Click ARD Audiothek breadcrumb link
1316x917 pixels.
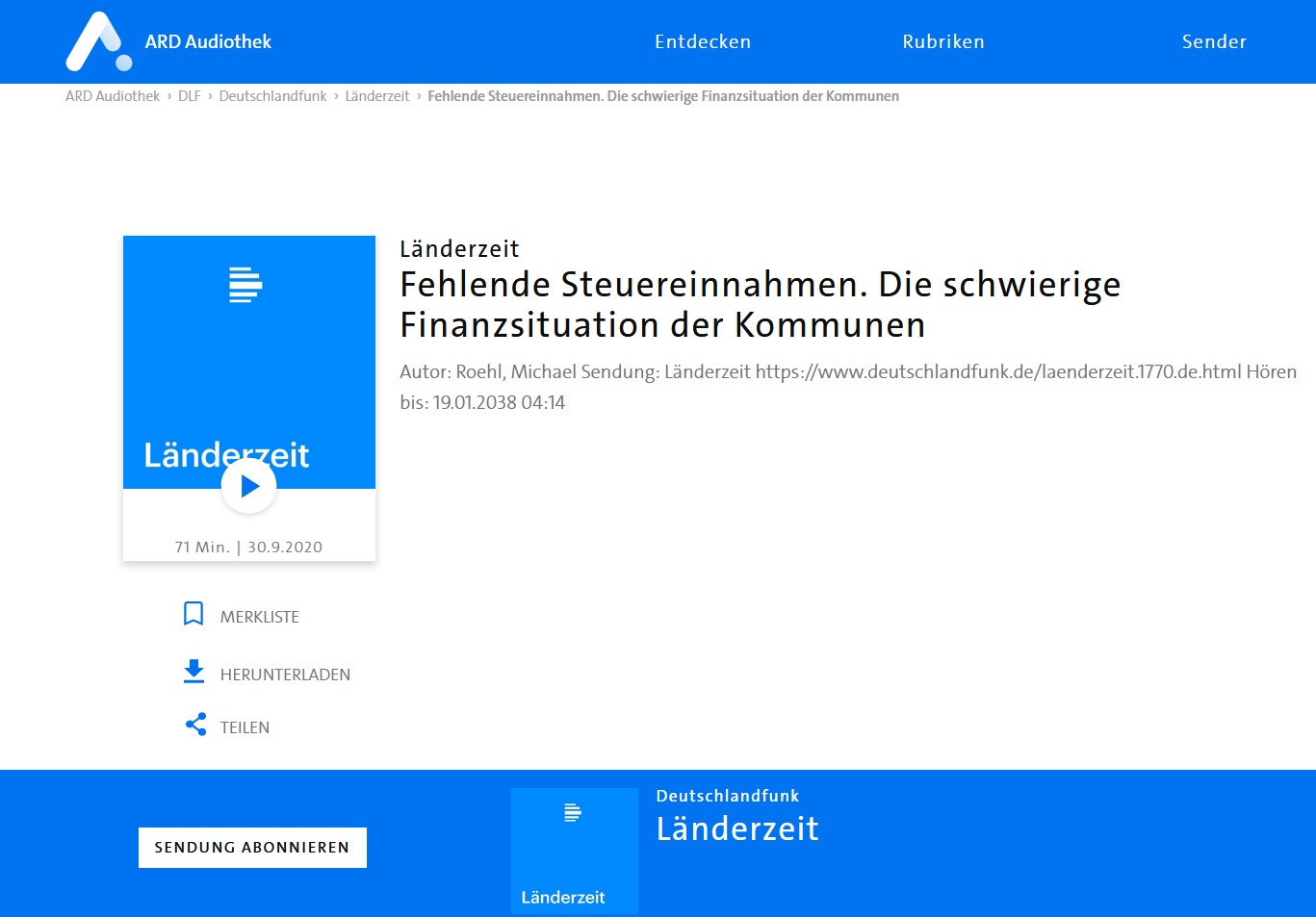coord(113,96)
